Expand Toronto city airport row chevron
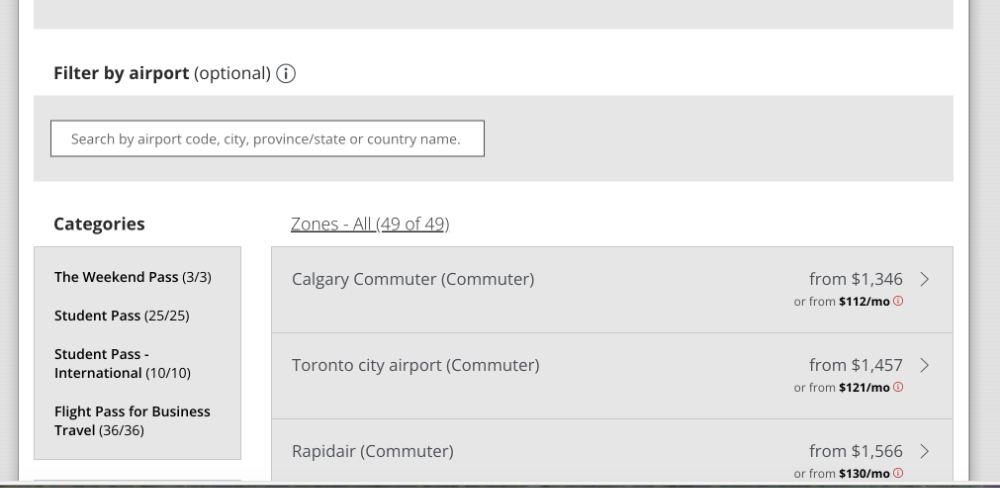Image resolution: width=1000 pixels, height=488 pixels. tap(924, 366)
